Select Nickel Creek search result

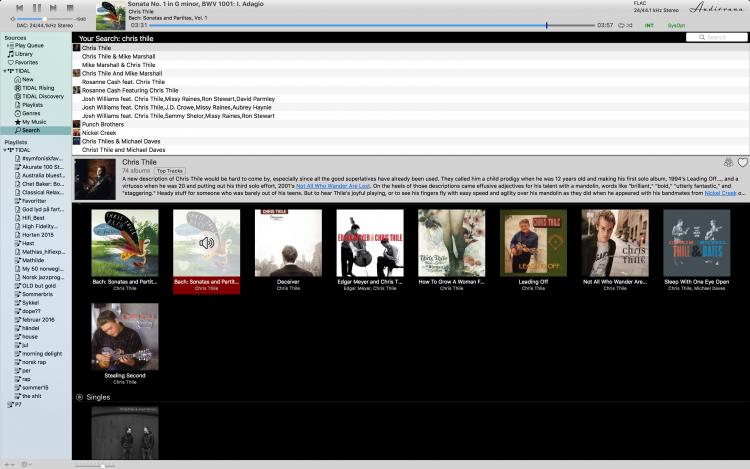(410, 133)
